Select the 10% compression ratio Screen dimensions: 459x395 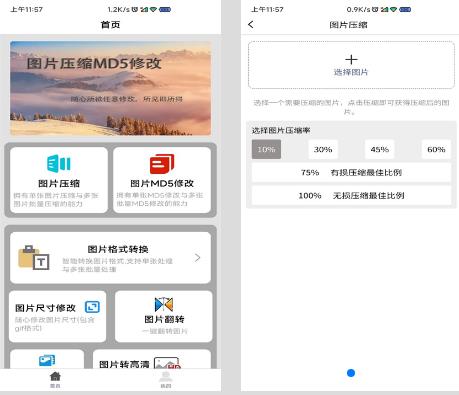(266, 149)
